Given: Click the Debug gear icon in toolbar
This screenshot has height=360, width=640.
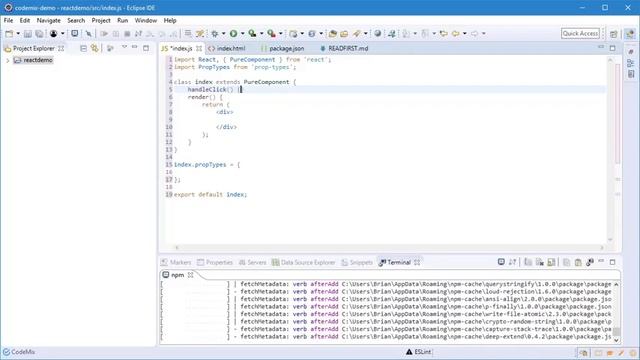Looking at the screenshot, I should click(x=215, y=33).
